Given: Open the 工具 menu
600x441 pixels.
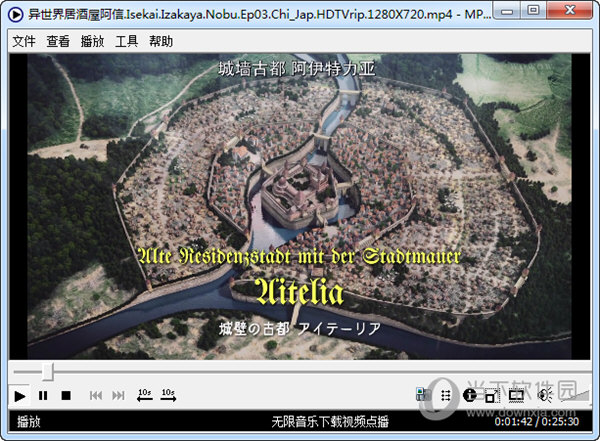Looking at the screenshot, I should 127,41.
